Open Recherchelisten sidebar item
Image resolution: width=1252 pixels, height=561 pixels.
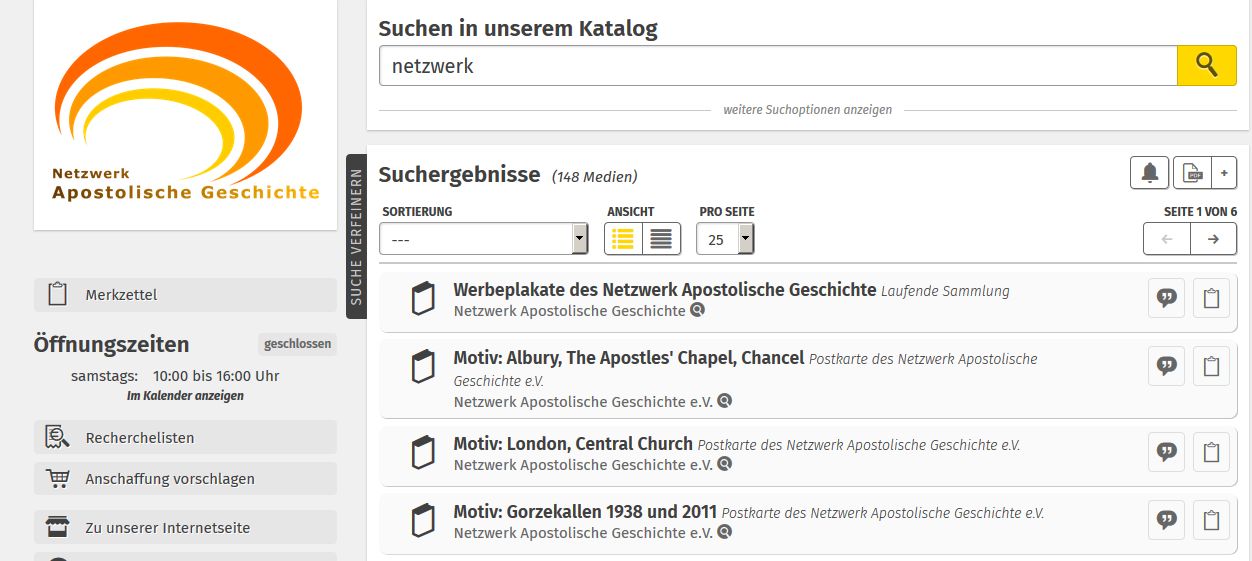point(185,437)
